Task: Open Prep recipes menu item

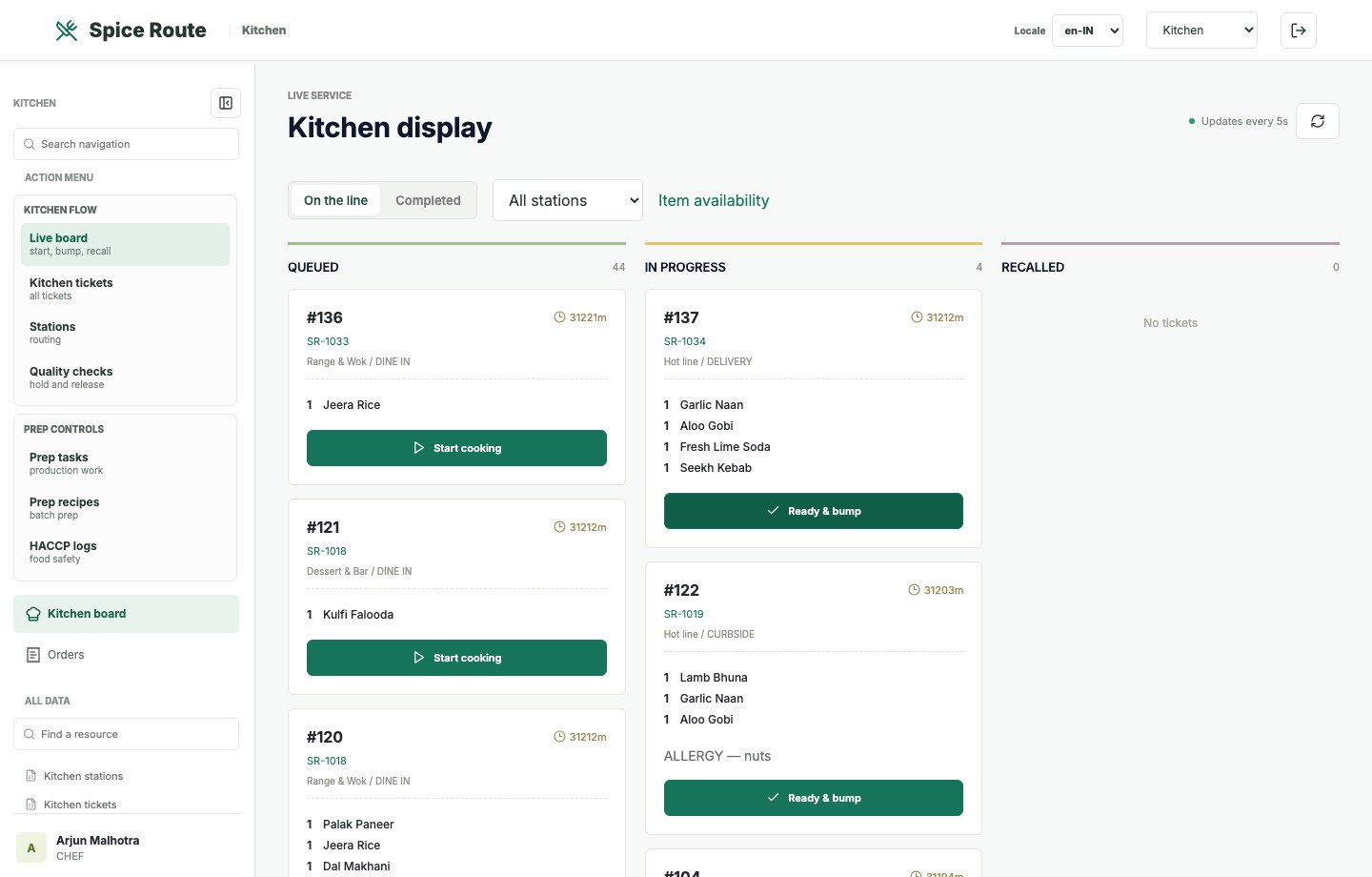Action: click(x=125, y=508)
